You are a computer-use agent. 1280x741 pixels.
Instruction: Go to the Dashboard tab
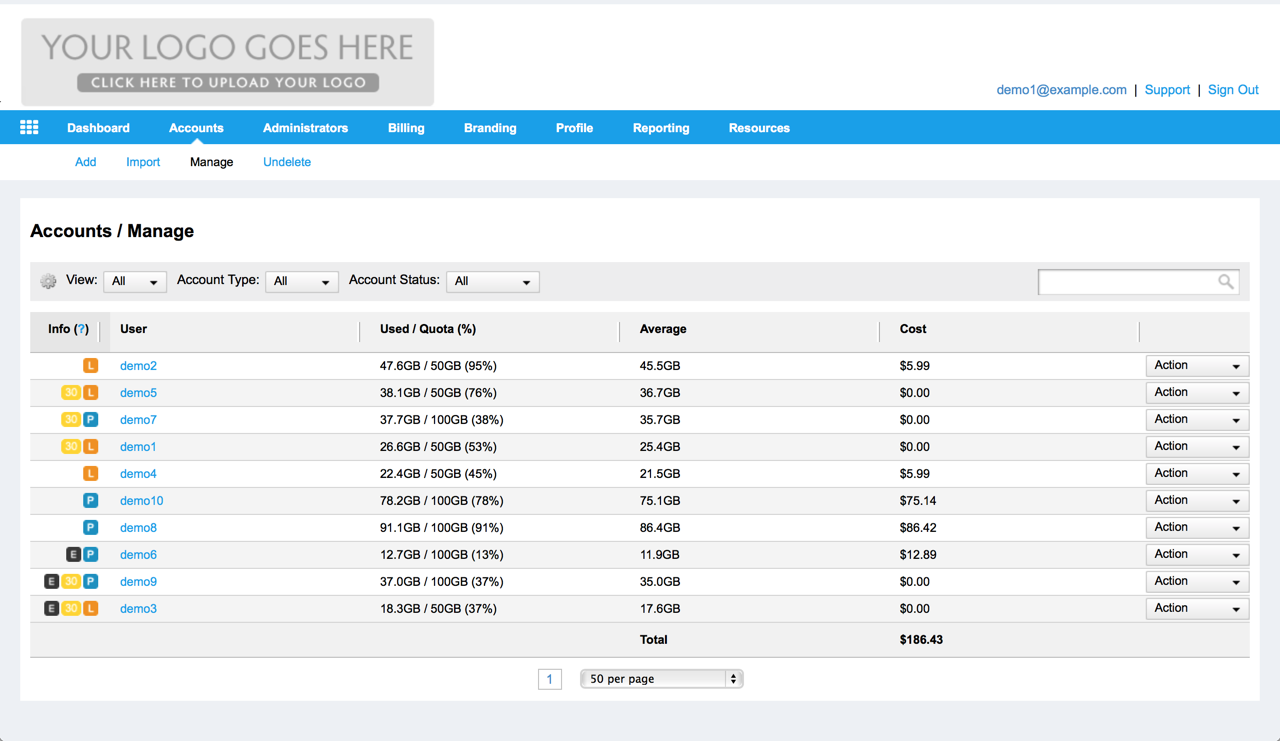pyautogui.click(x=98, y=128)
